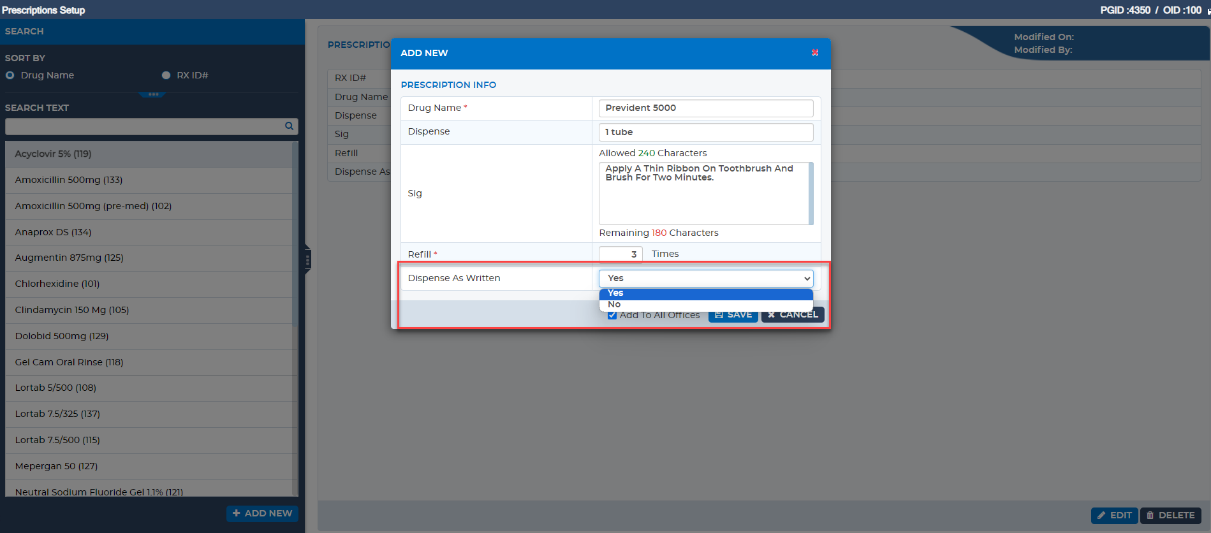
Task: Choose Yes option in dropdown list
Action: (706, 293)
